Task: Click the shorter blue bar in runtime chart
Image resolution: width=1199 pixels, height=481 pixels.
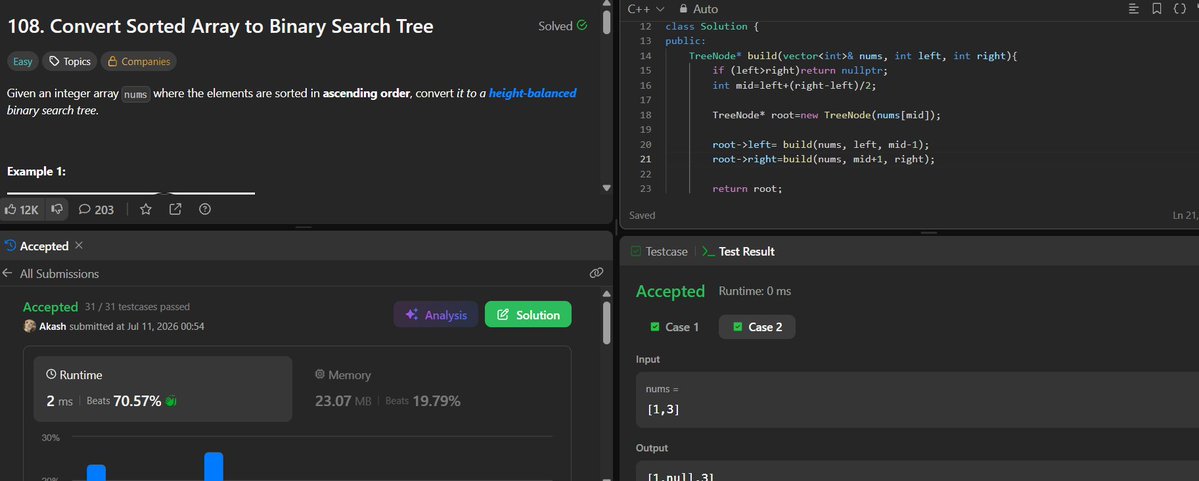Action: pos(96,472)
